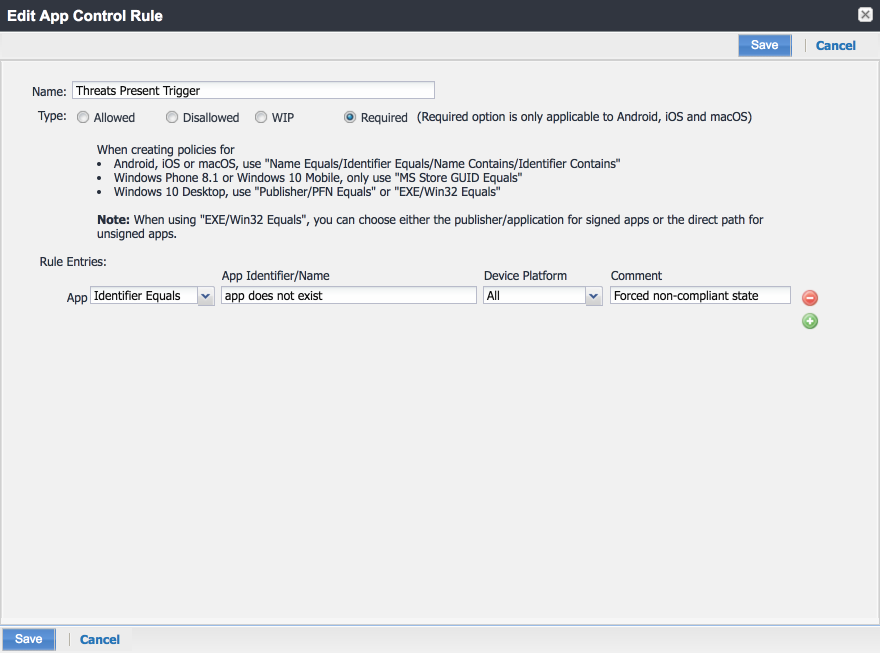Add a new rule entry row
Viewport: 880px width, 653px height.
pos(809,320)
